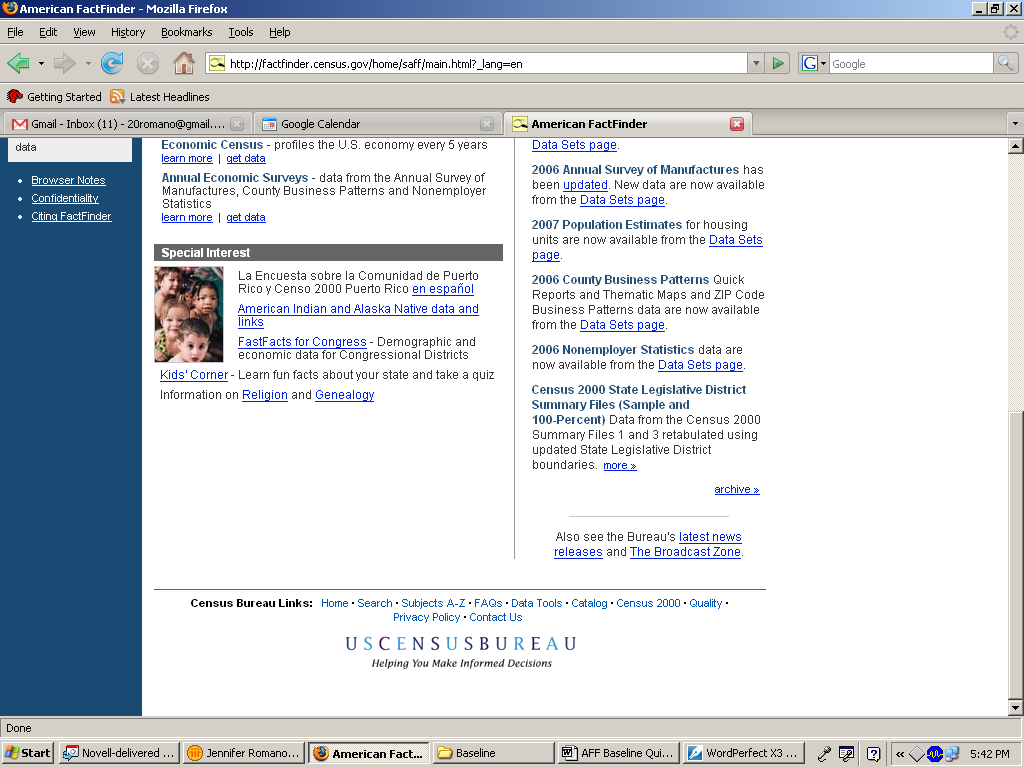The image size is (1024, 768).
Task: Click the green Back arrow button
Action: (18, 63)
